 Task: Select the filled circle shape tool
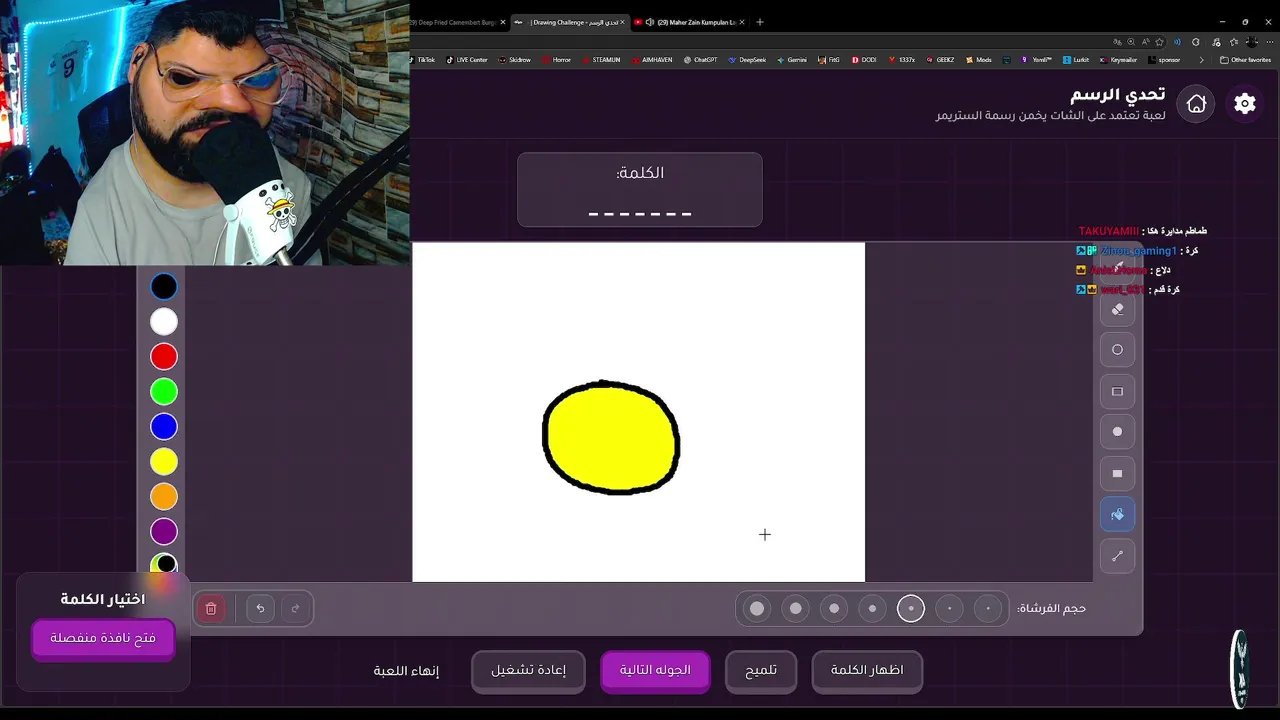[1117, 432]
